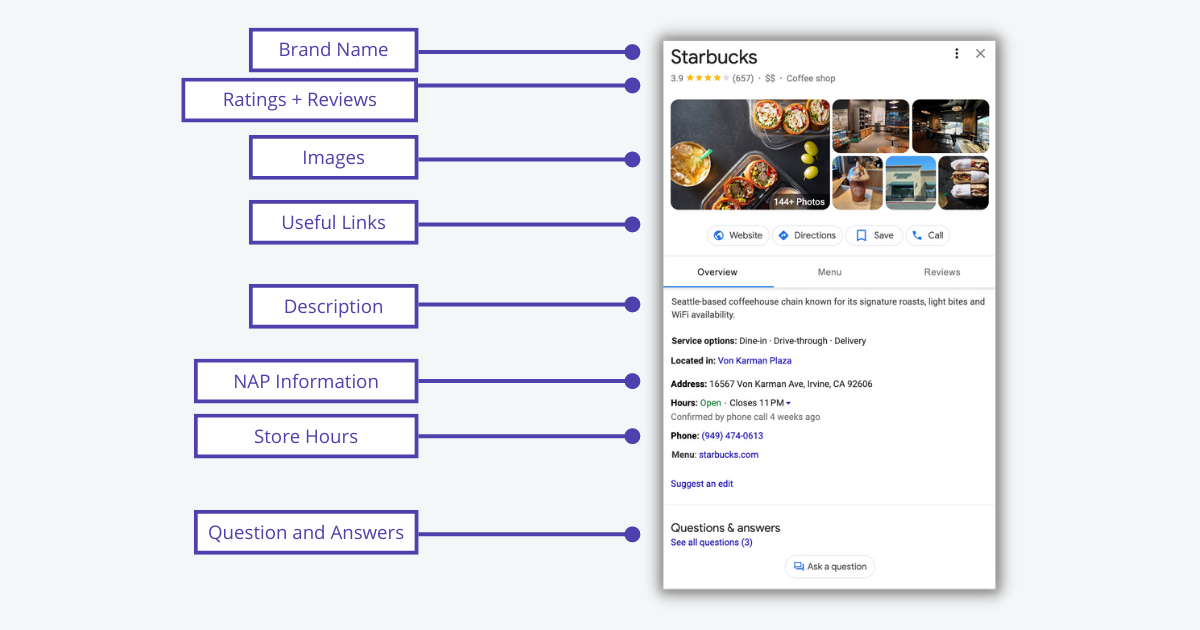Open the storefront exterior photo thumbnail

(910, 183)
